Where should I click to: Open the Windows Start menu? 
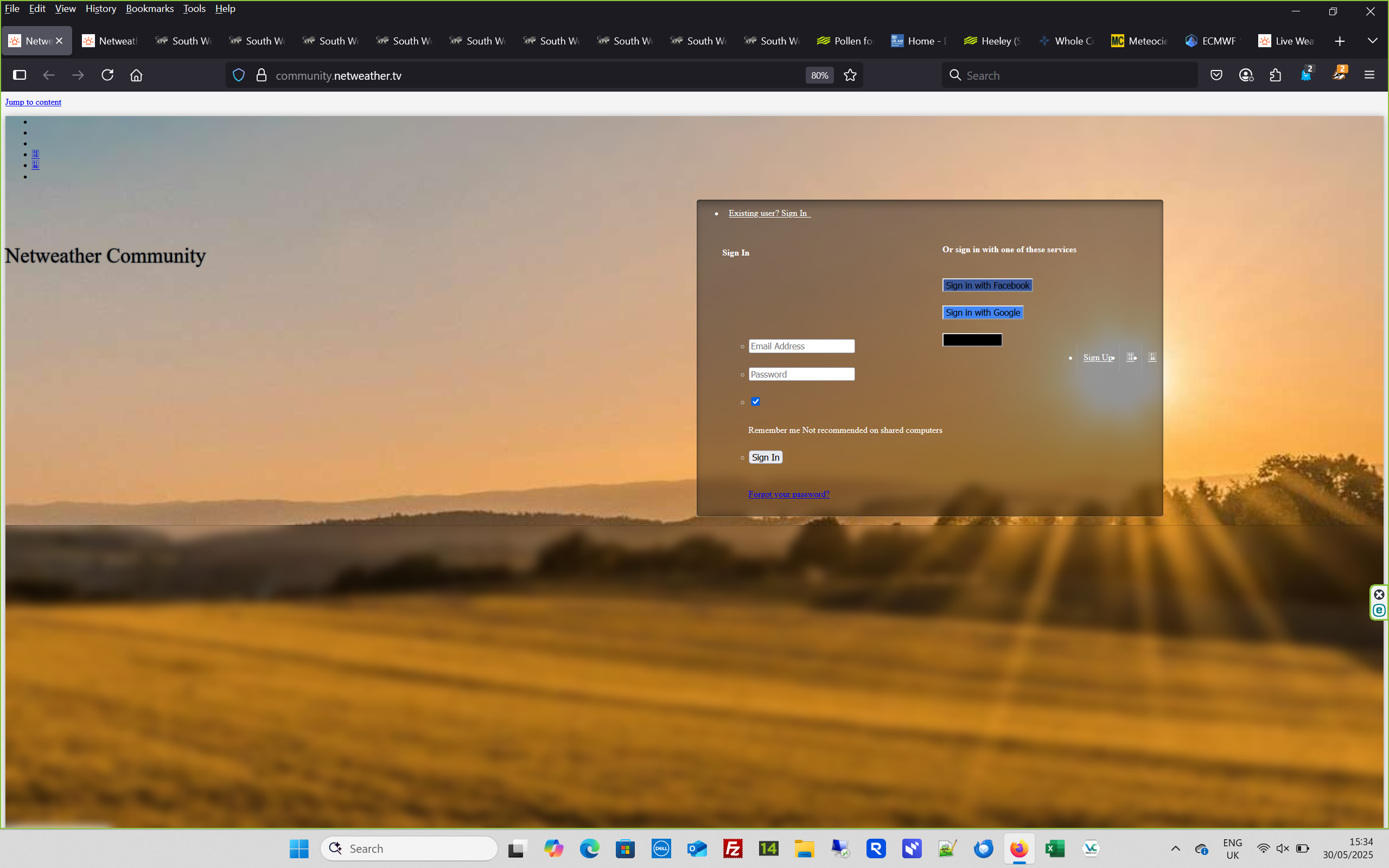[x=299, y=848]
